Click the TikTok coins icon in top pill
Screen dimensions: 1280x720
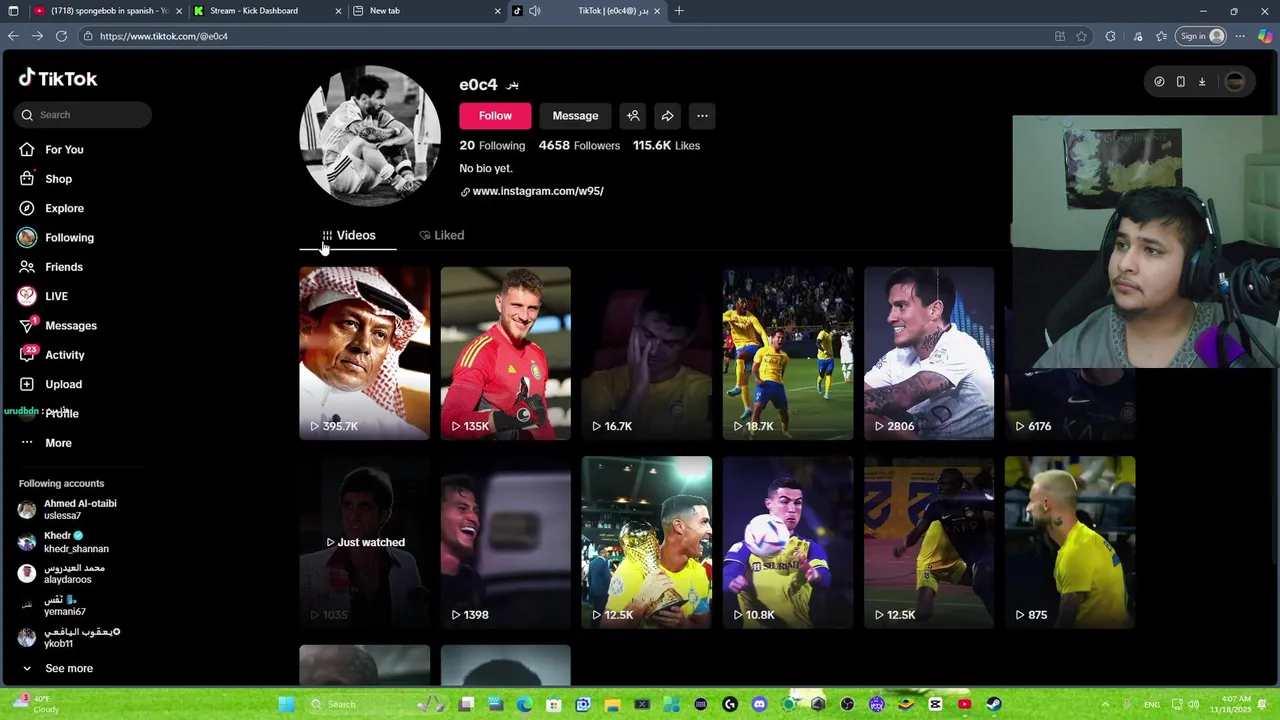1159,82
